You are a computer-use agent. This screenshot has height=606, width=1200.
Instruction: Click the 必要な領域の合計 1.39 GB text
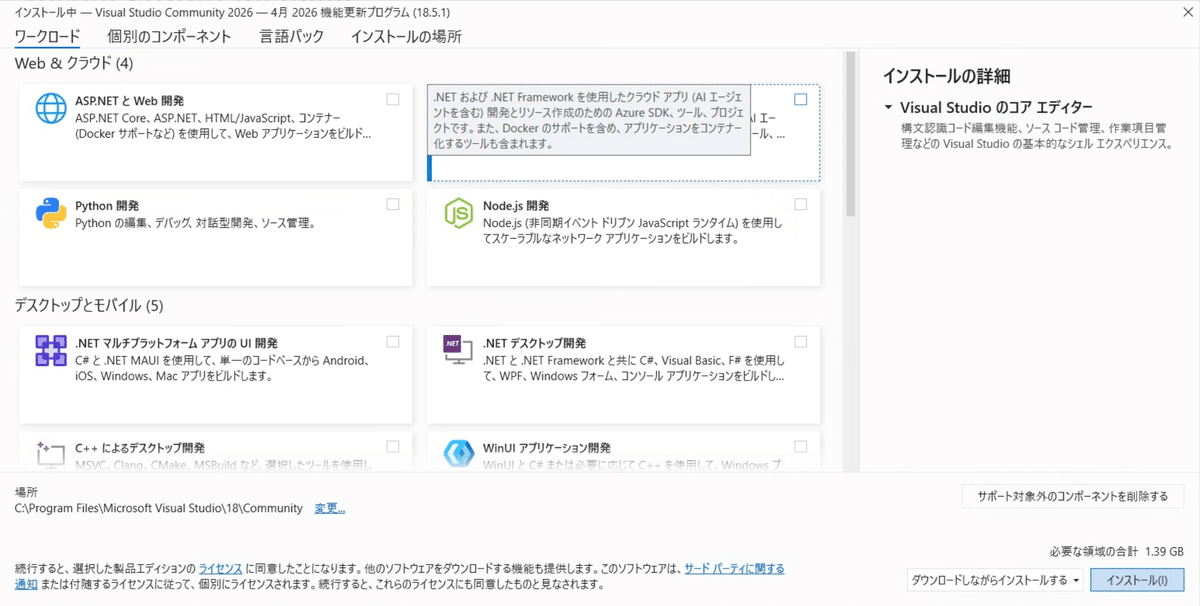1116,552
